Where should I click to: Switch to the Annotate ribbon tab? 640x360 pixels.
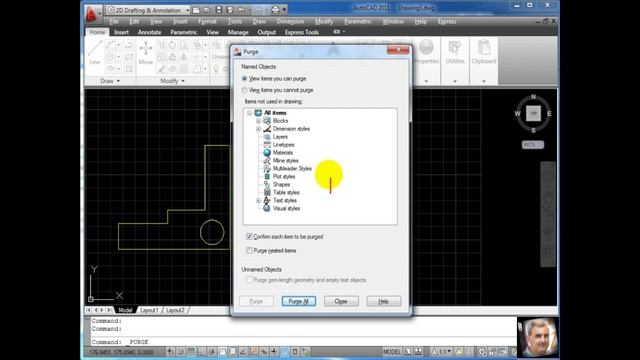pos(149,32)
